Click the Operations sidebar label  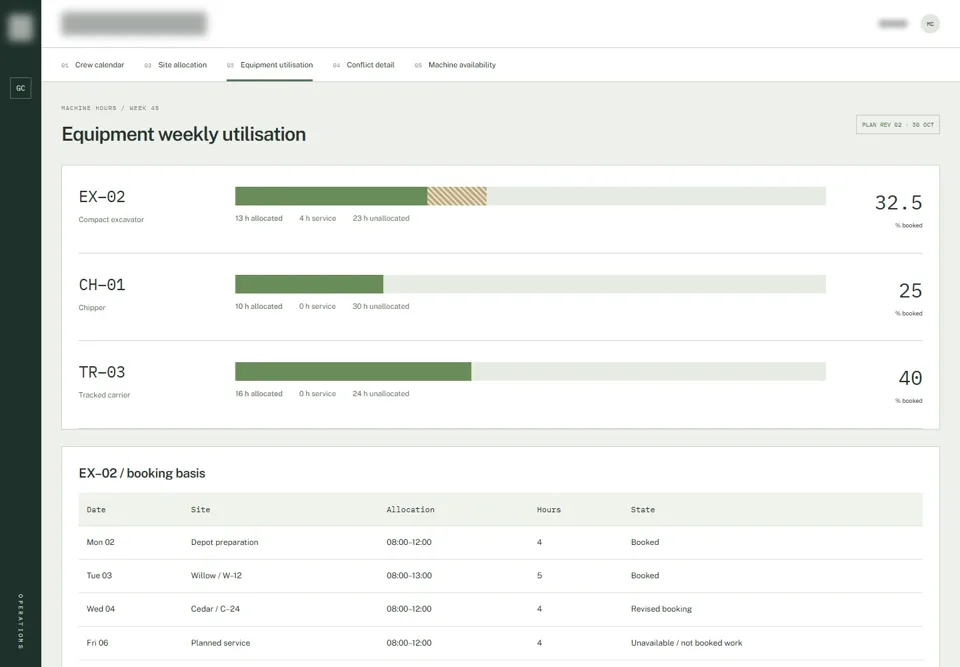(x=21, y=620)
